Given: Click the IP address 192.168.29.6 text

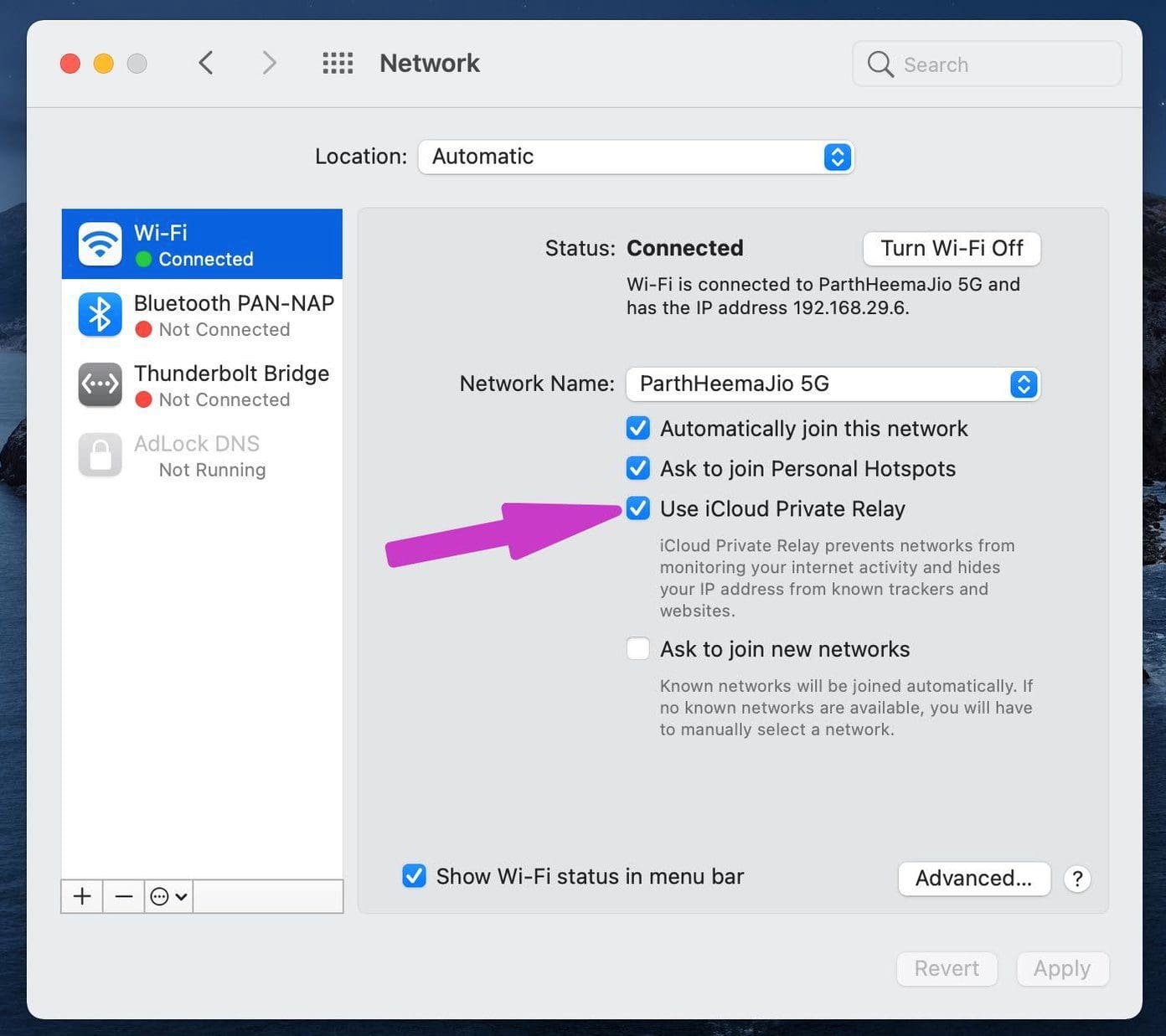Looking at the screenshot, I should point(849,308).
